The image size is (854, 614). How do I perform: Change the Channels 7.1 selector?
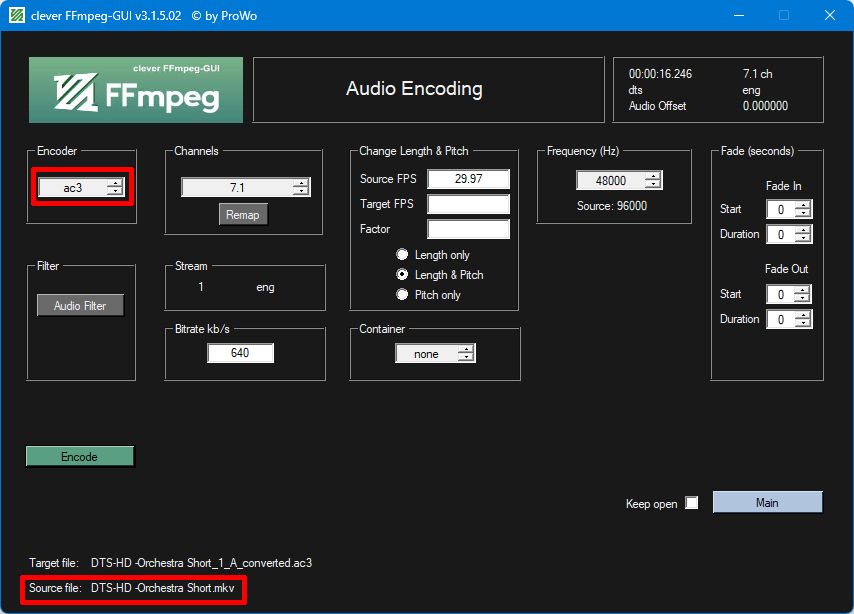point(246,187)
